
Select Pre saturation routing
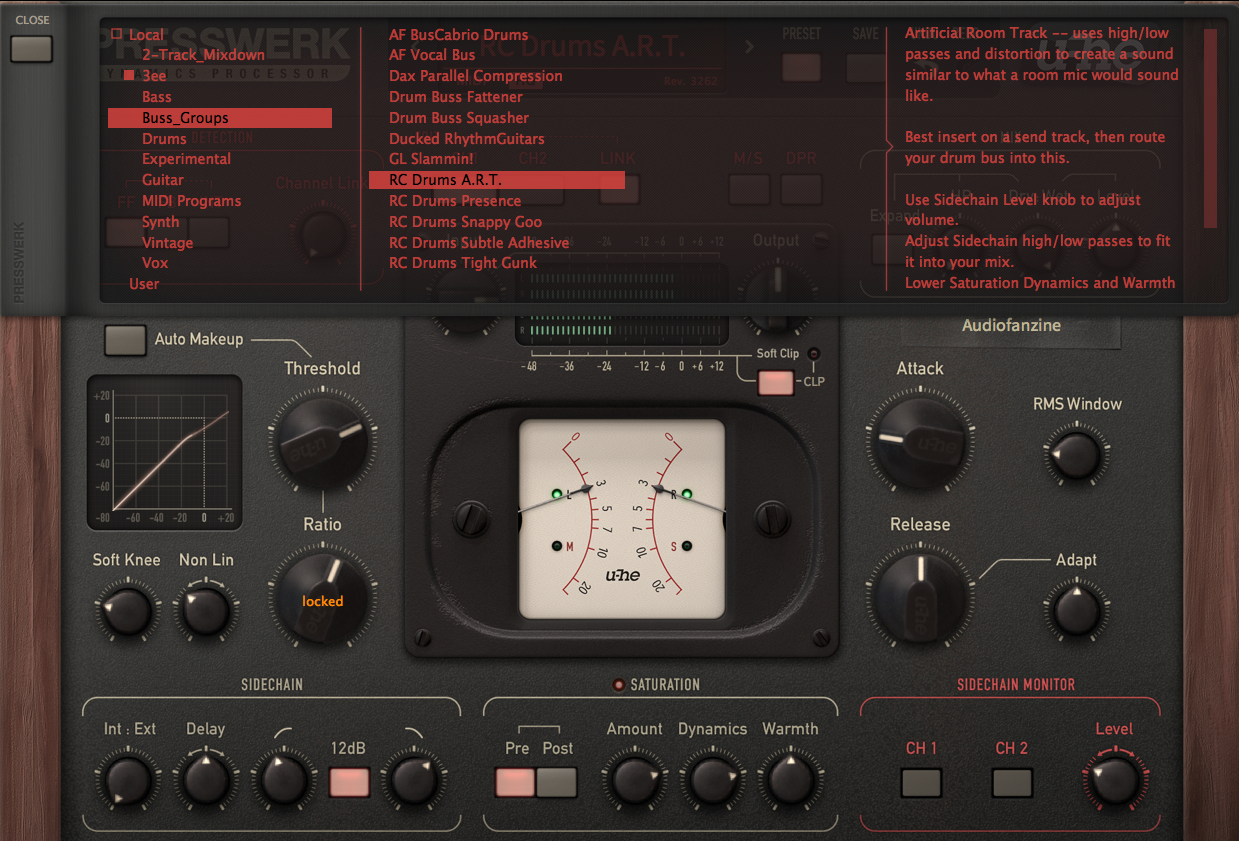516,781
